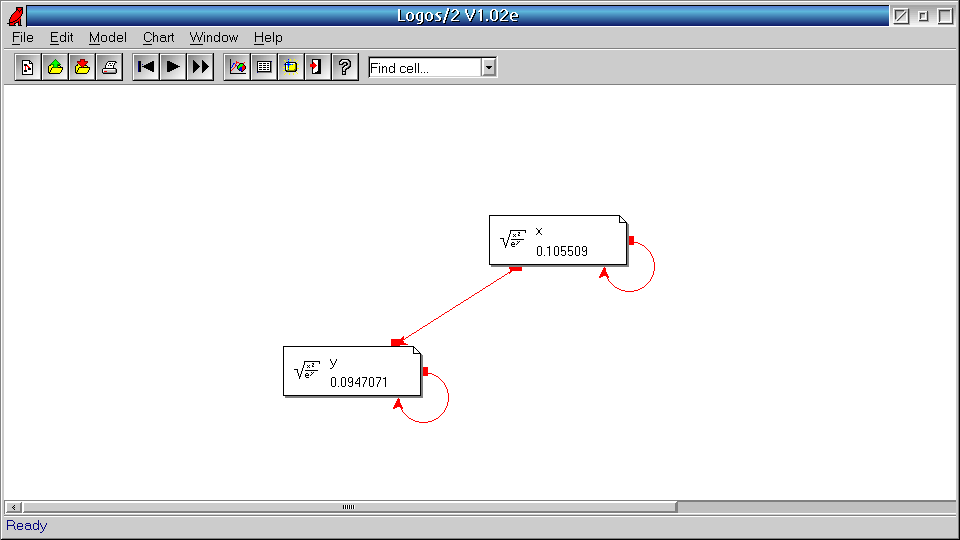The width and height of the screenshot is (960, 540).
Task: Expand the Find cell dropdown arrow
Action: pos(489,68)
